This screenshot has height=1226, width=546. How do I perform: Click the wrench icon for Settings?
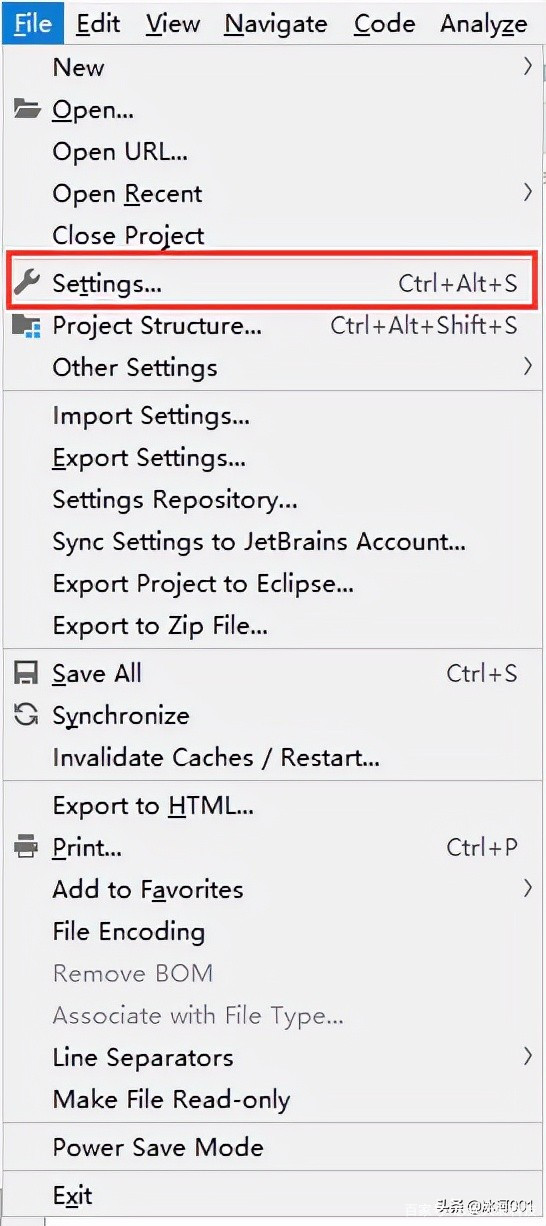[27, 283]
